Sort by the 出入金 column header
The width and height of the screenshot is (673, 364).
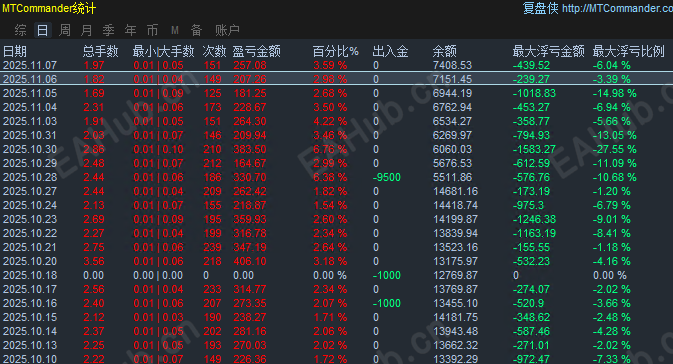390,52
